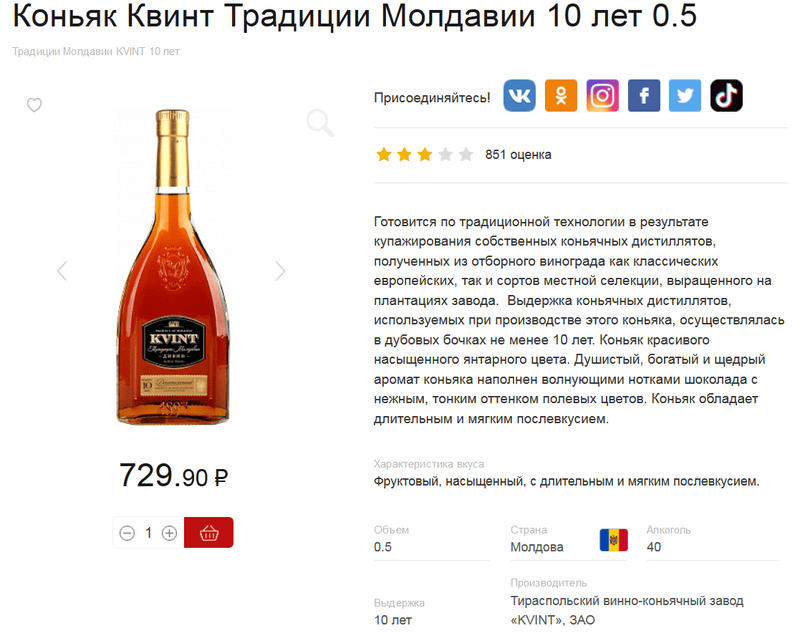Open the Facebook icon

(644, 95)
